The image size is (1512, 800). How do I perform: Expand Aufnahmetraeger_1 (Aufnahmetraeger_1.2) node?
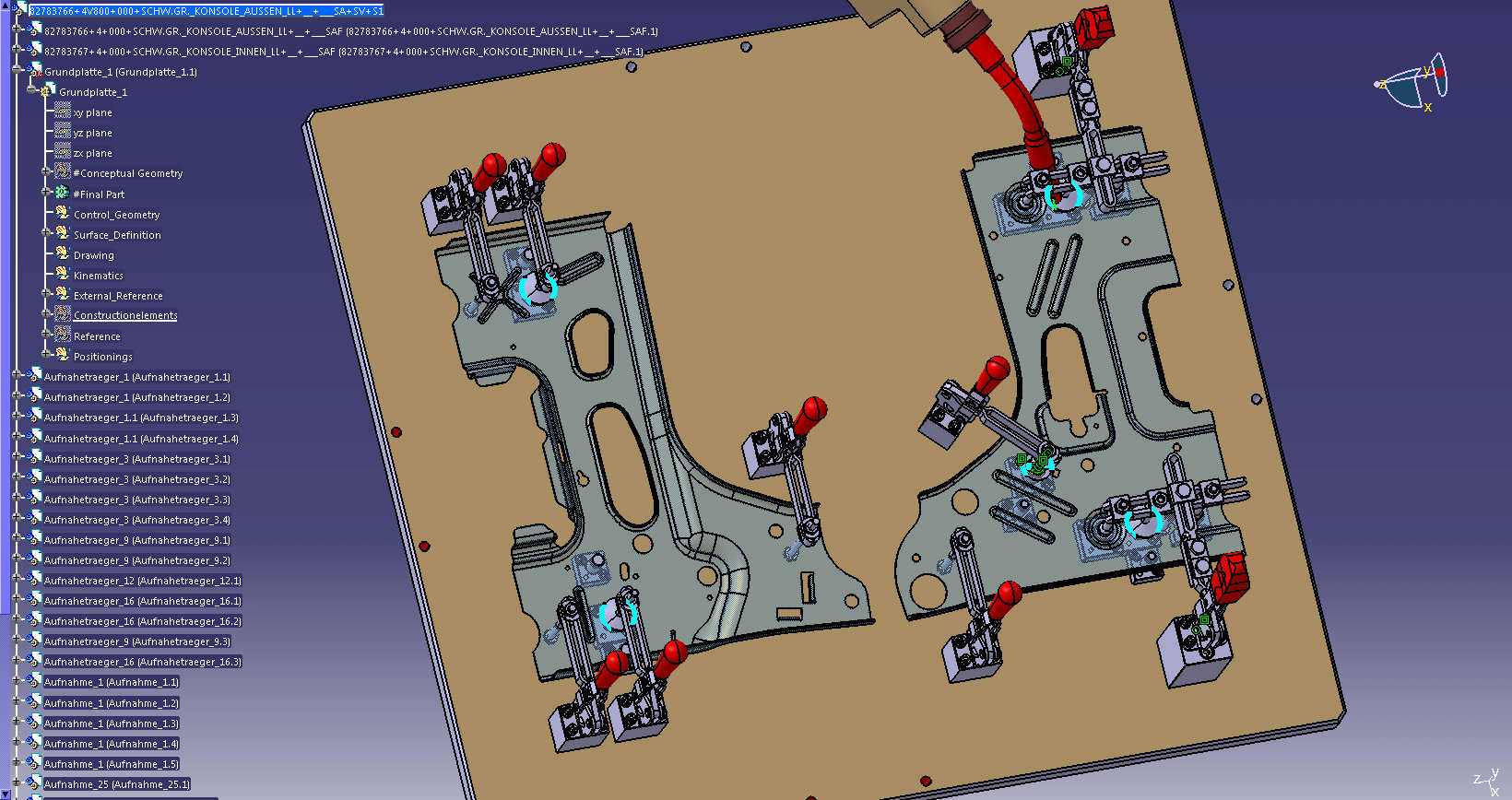pyautogui.click(x=17, y=396)
